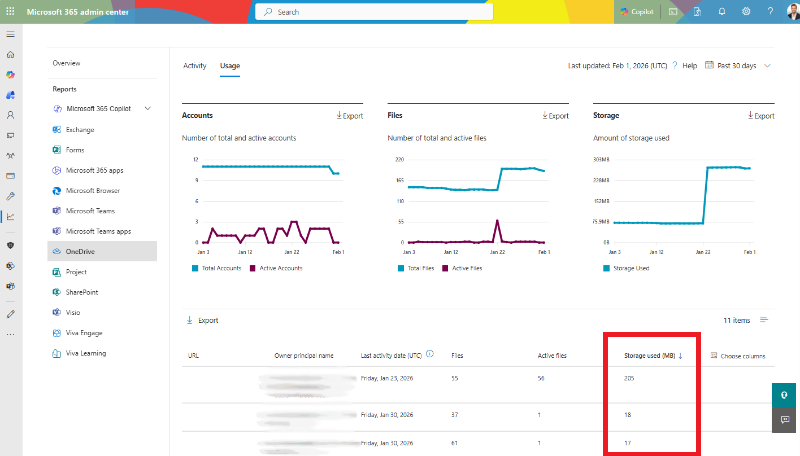Open Viva Learning report
800x456 pixels.
click(86, 353)
